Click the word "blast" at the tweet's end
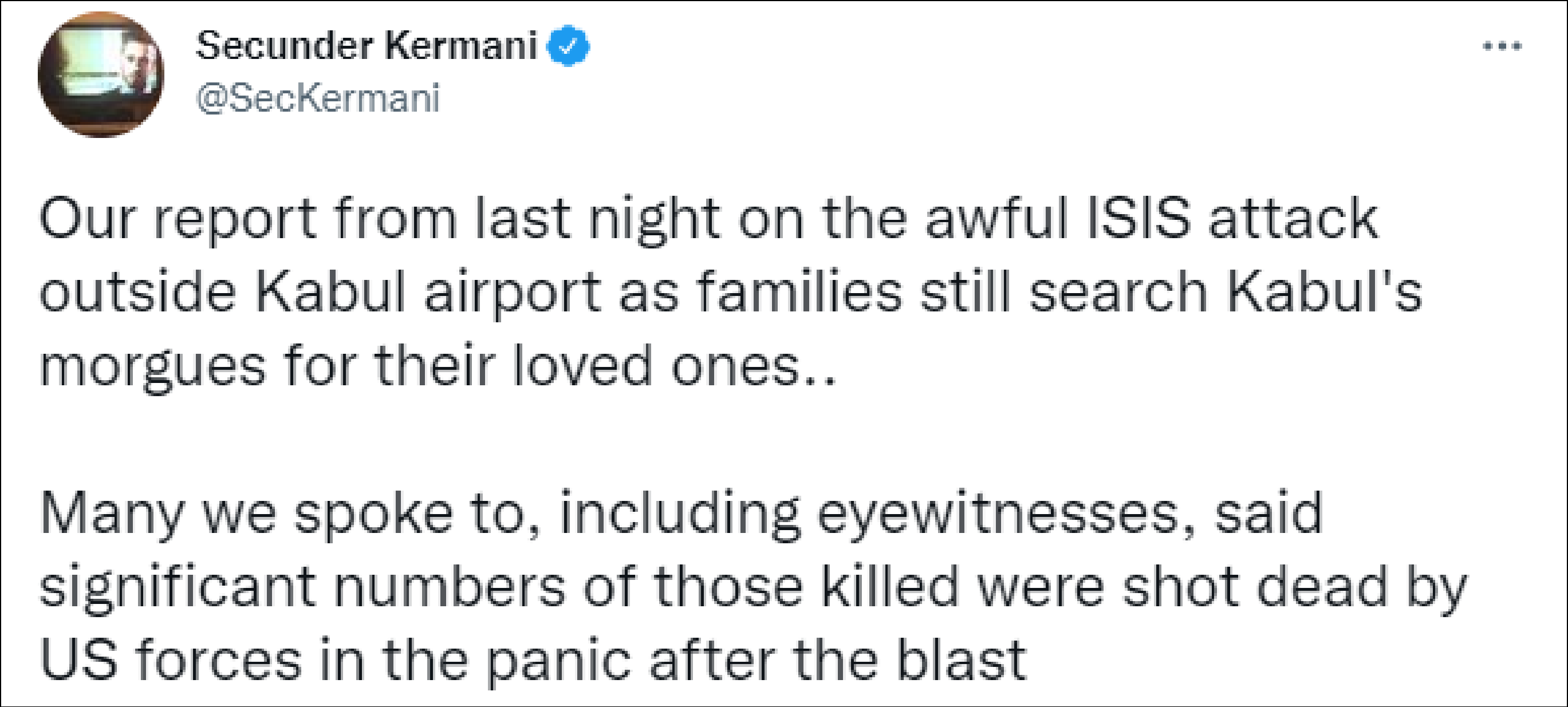This screenshot has width=1568, height=707. 962,661
